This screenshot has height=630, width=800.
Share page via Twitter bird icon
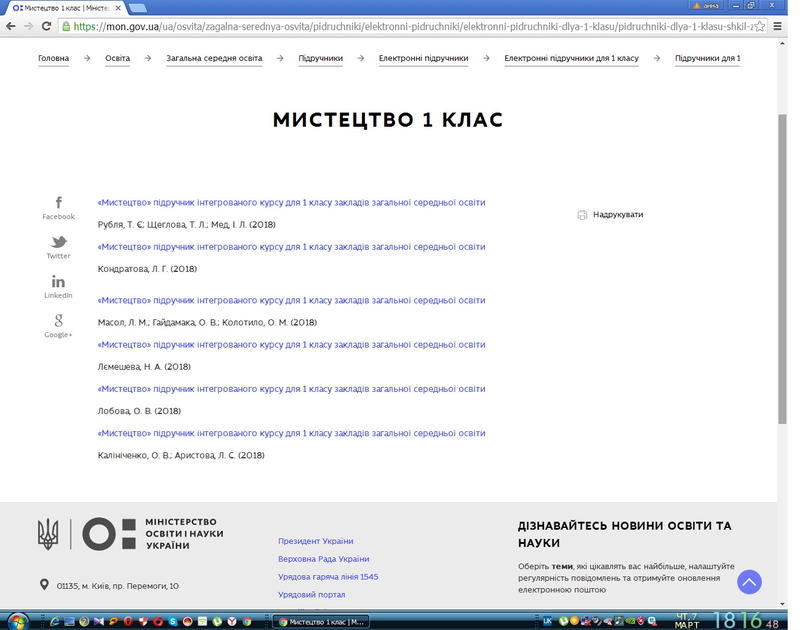[59, 241]
